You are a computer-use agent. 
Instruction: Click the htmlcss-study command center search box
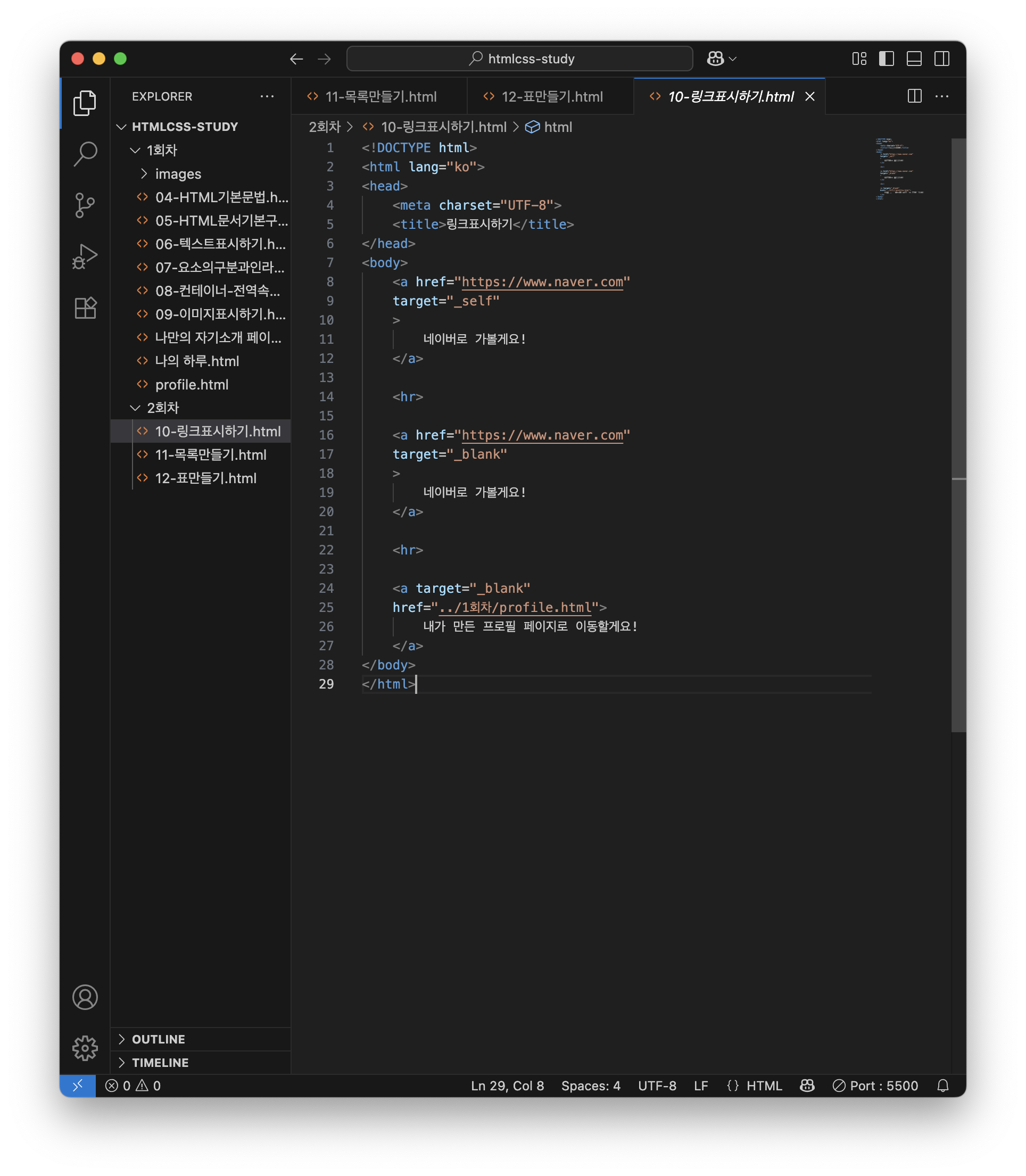click(519, 59)
